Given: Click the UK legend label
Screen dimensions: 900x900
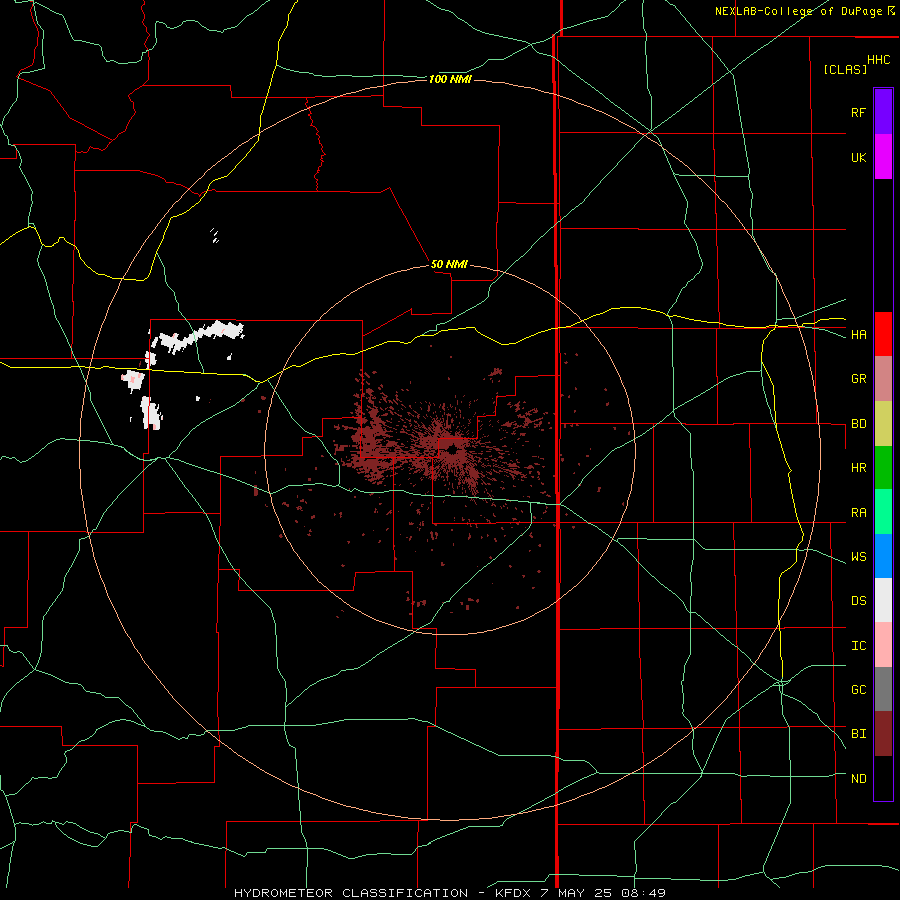Looking at the screenshot, I should 858,157.
